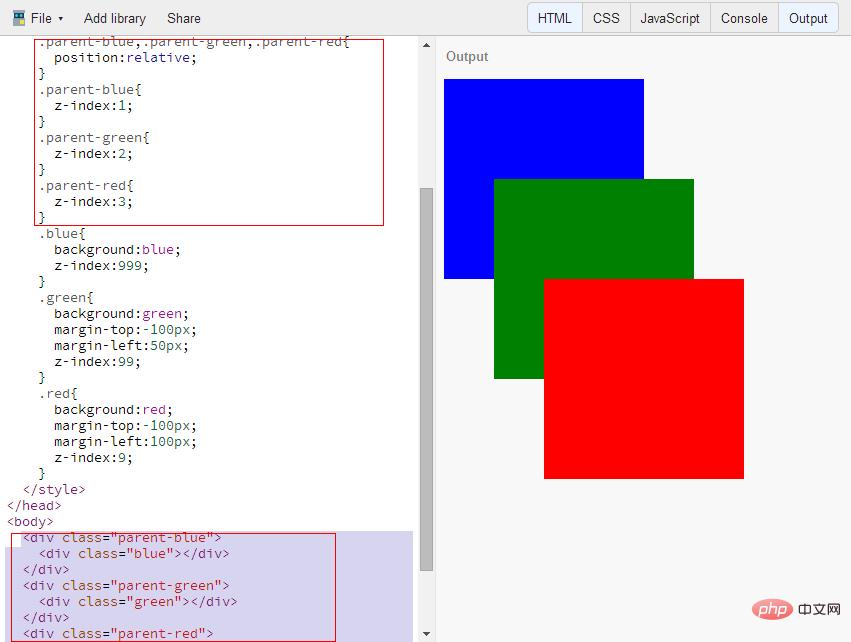Click 'background:green;' code line

point(121,314)
